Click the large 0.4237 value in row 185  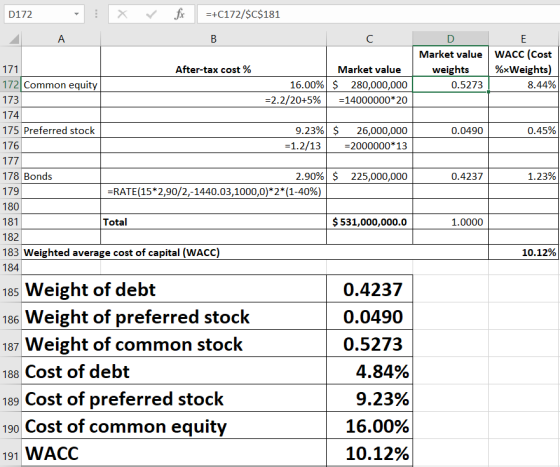(369, 289)
